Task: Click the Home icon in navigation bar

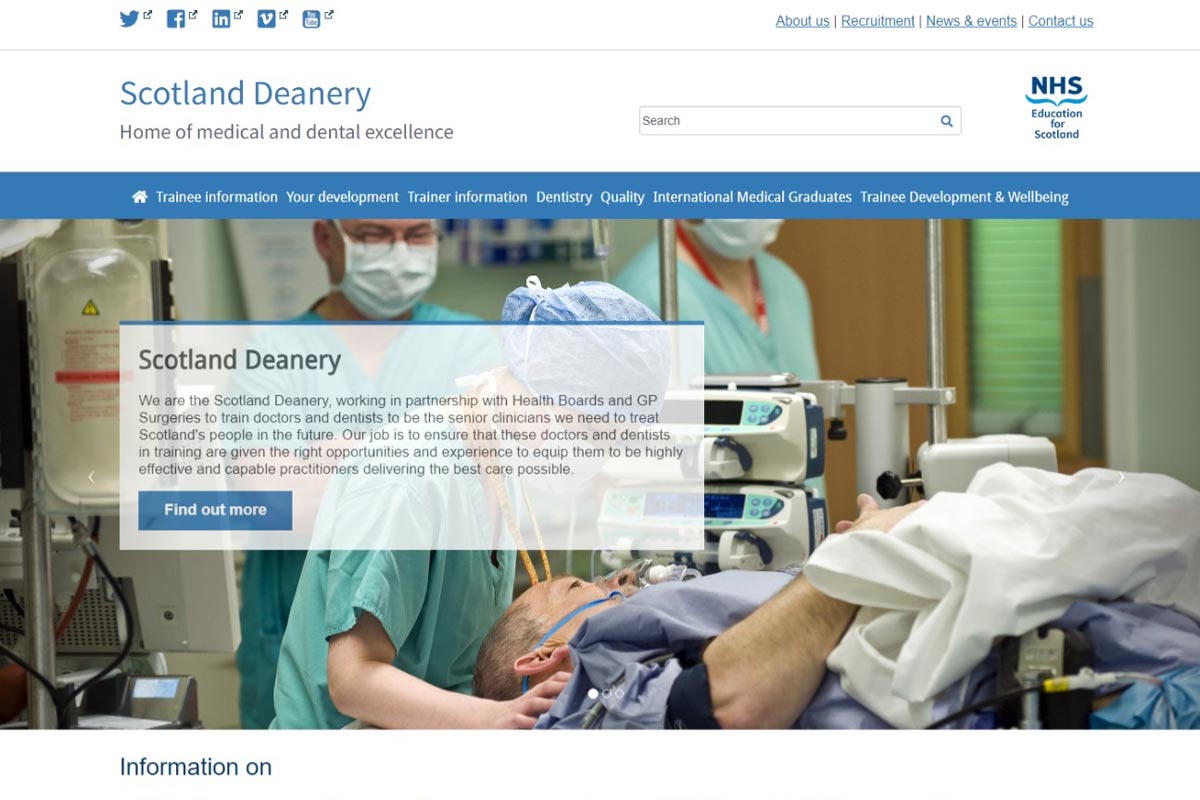Action: (140, 197)
